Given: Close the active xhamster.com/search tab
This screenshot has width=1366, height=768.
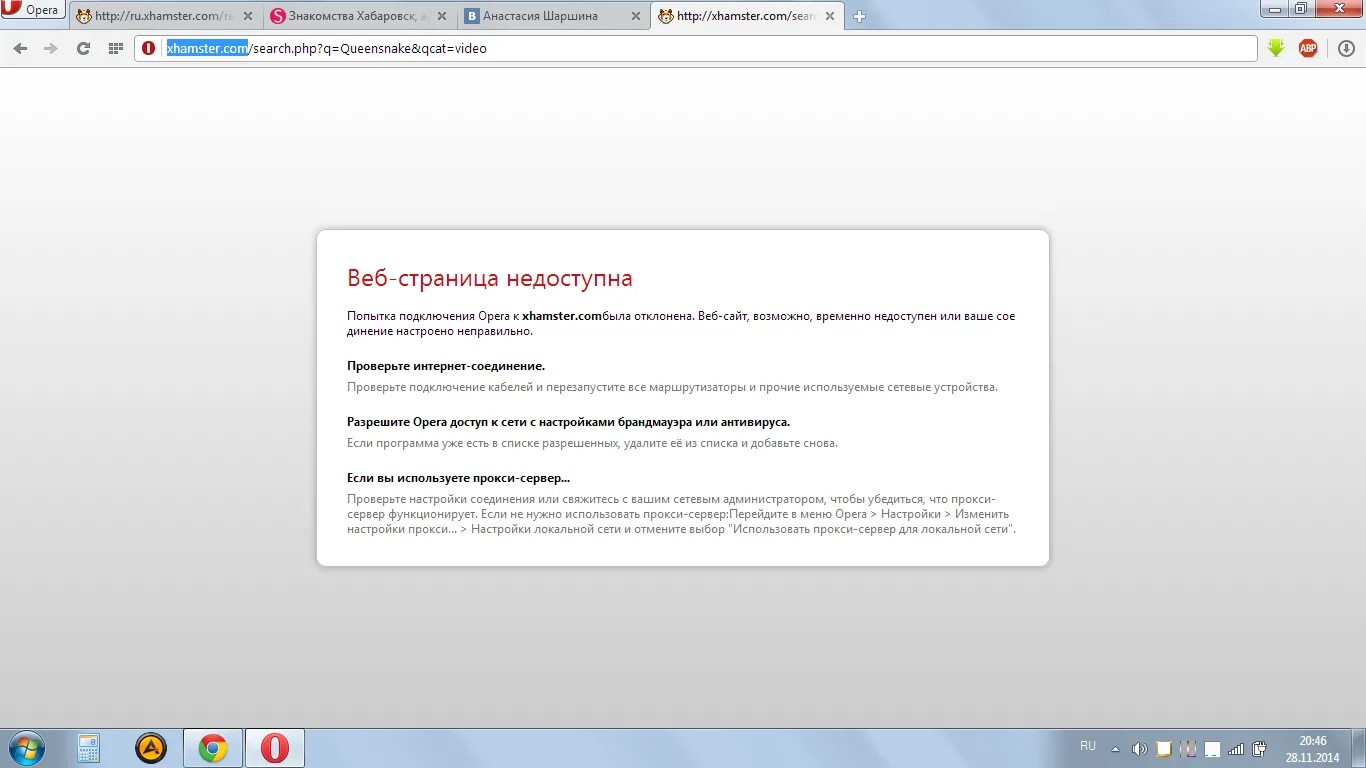Looking at the screenshot, I should tap(829, 16).
